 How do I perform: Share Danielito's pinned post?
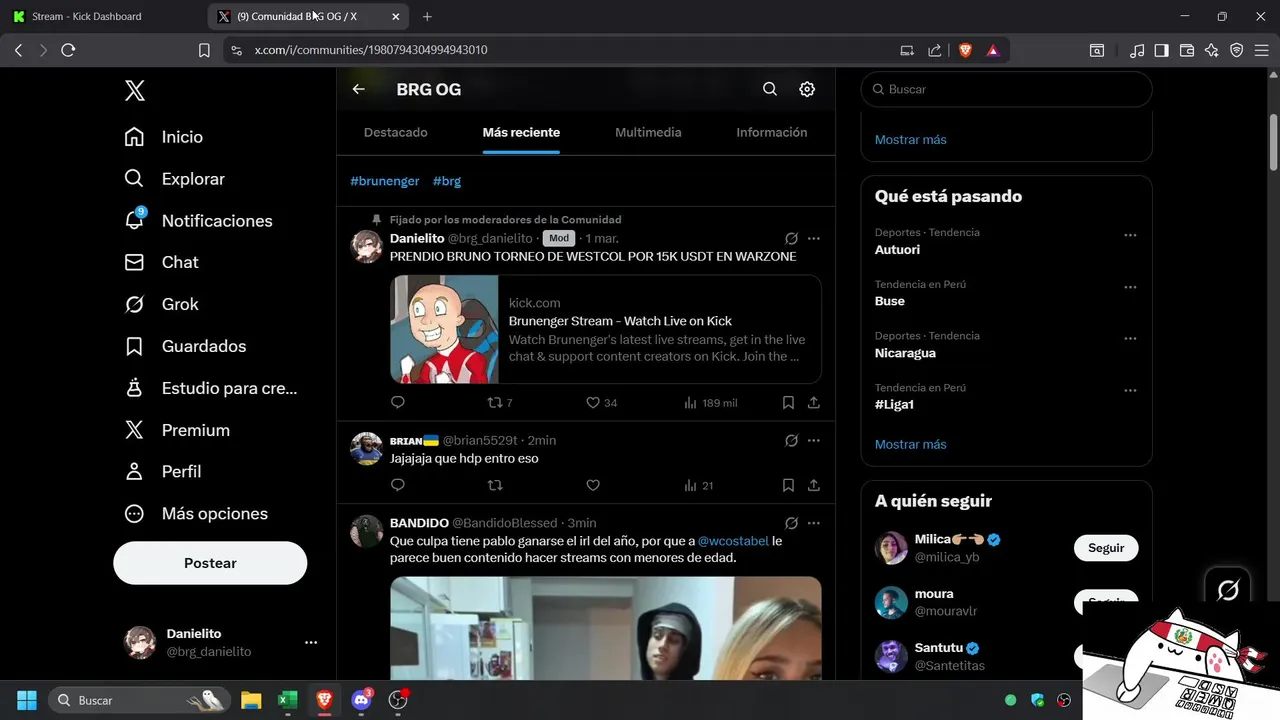[x=814, y=403]
